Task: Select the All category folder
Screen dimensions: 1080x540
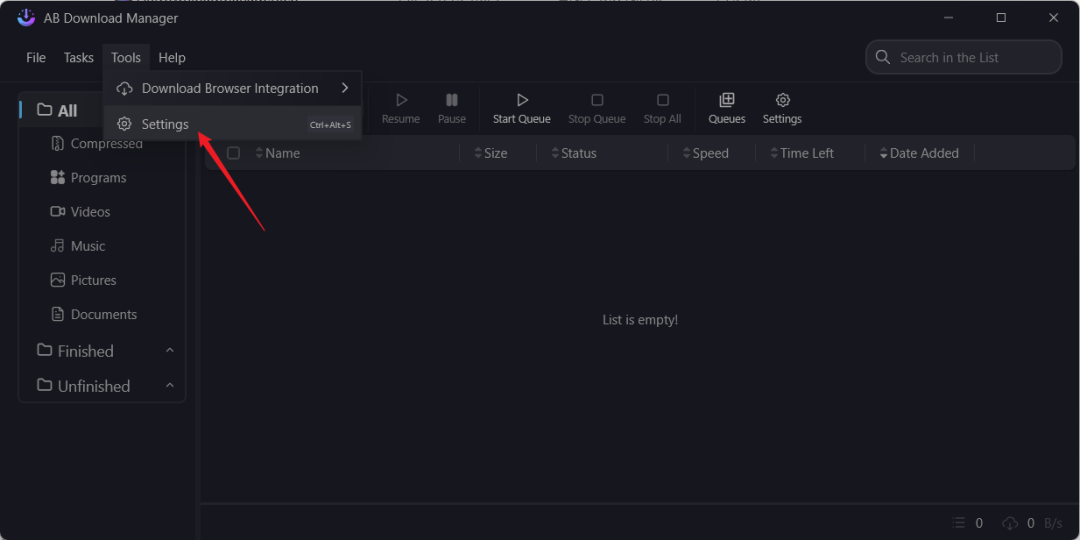Action: 62,110
